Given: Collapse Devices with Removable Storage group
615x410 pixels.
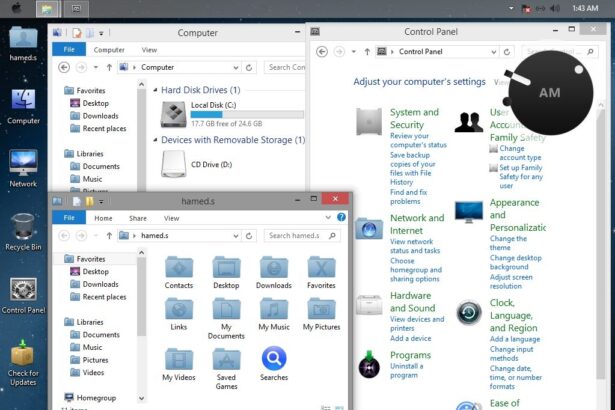Looking at the screenshot, I should pyautogui.click(x=155, y=140).
